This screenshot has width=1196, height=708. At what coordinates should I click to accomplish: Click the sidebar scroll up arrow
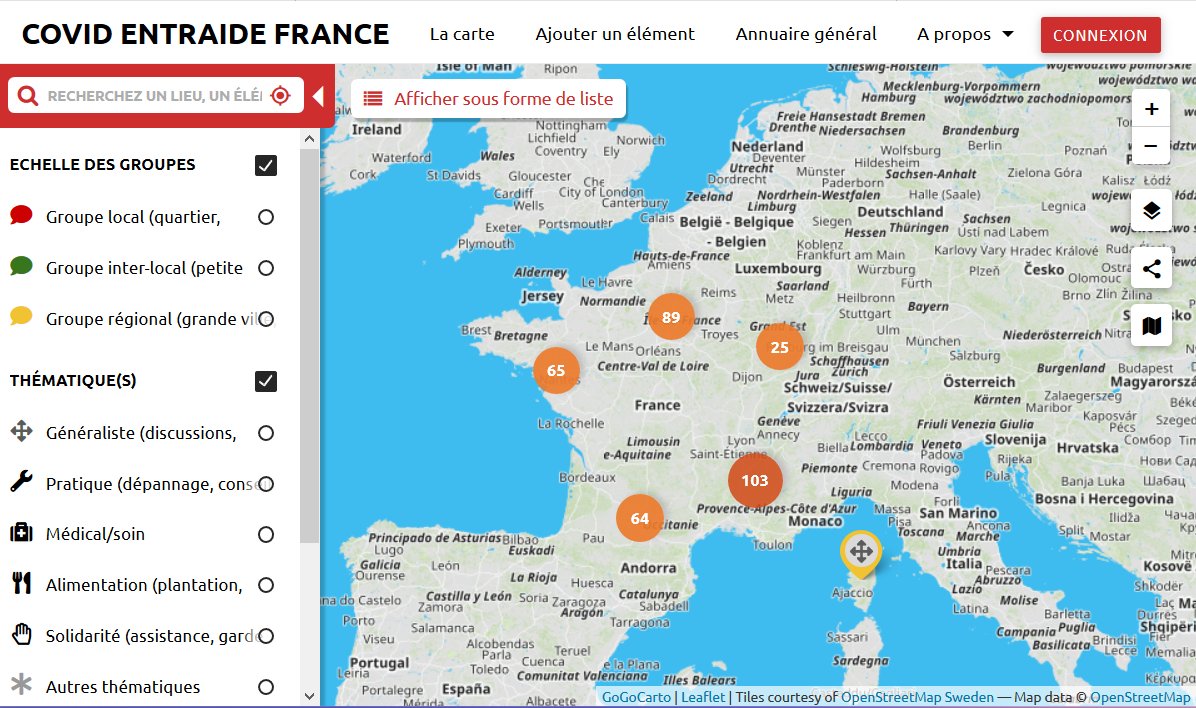[x=309, y=139]
